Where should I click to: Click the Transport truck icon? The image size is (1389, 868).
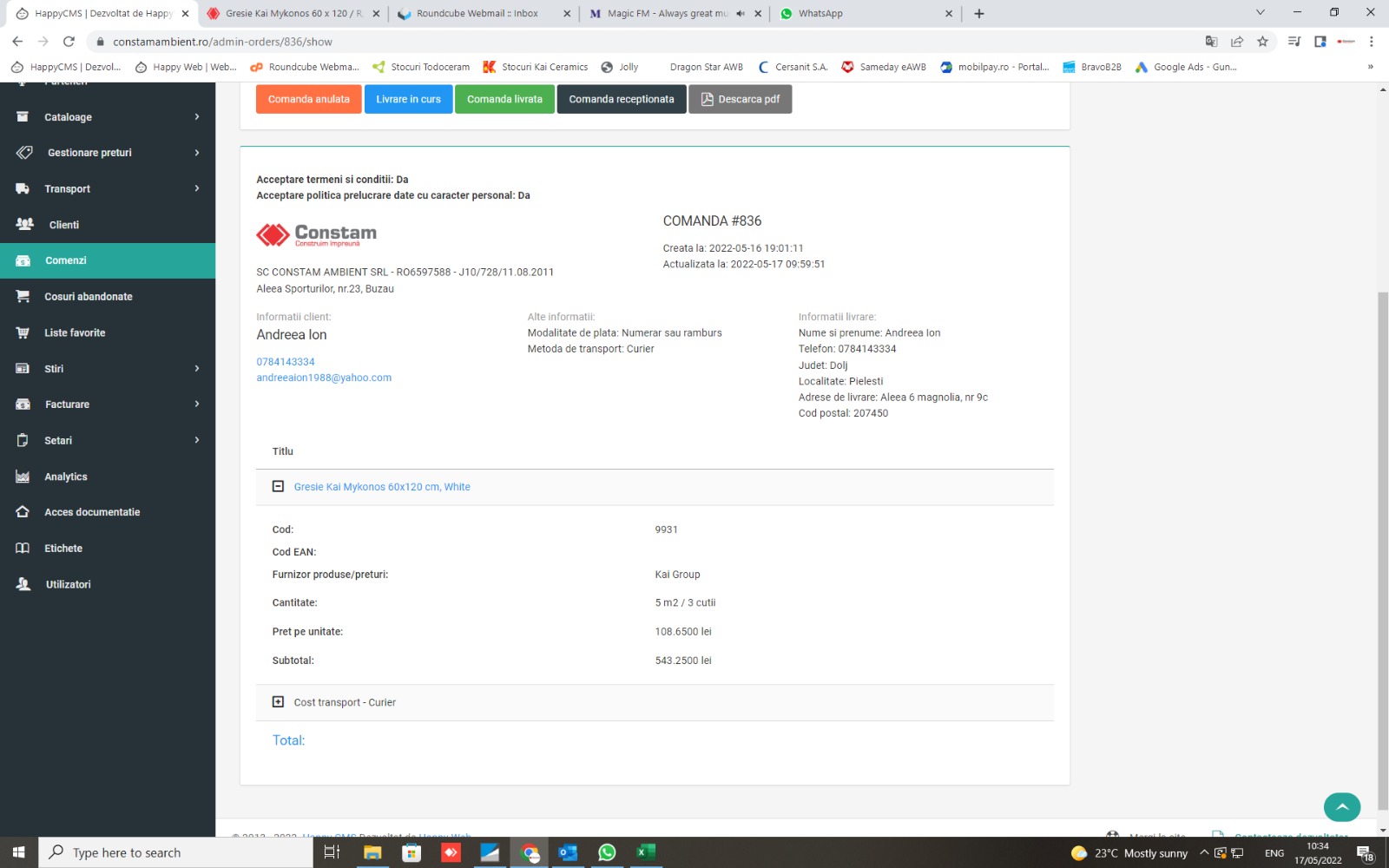click(x=23, y=188)
